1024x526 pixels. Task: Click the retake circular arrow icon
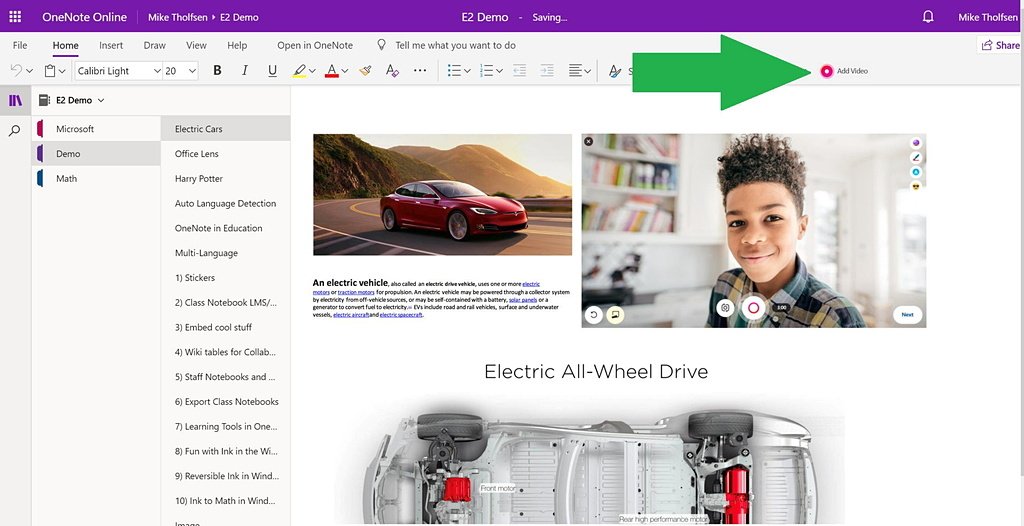[594, 314]
